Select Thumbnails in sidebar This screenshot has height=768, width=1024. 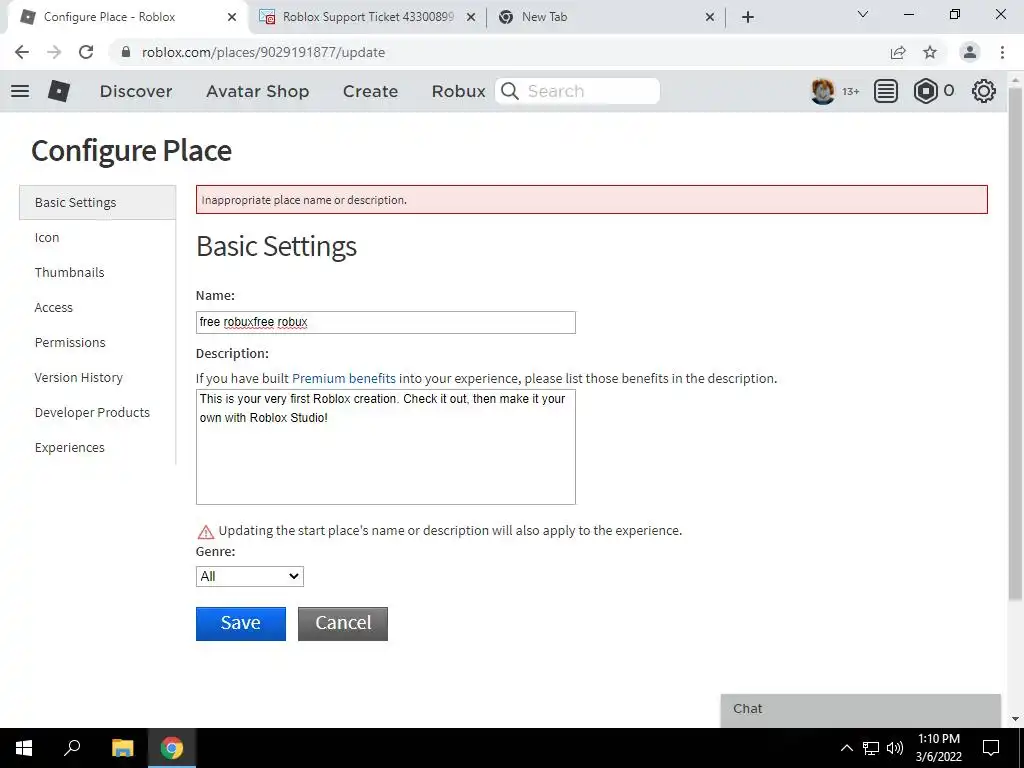69,272
